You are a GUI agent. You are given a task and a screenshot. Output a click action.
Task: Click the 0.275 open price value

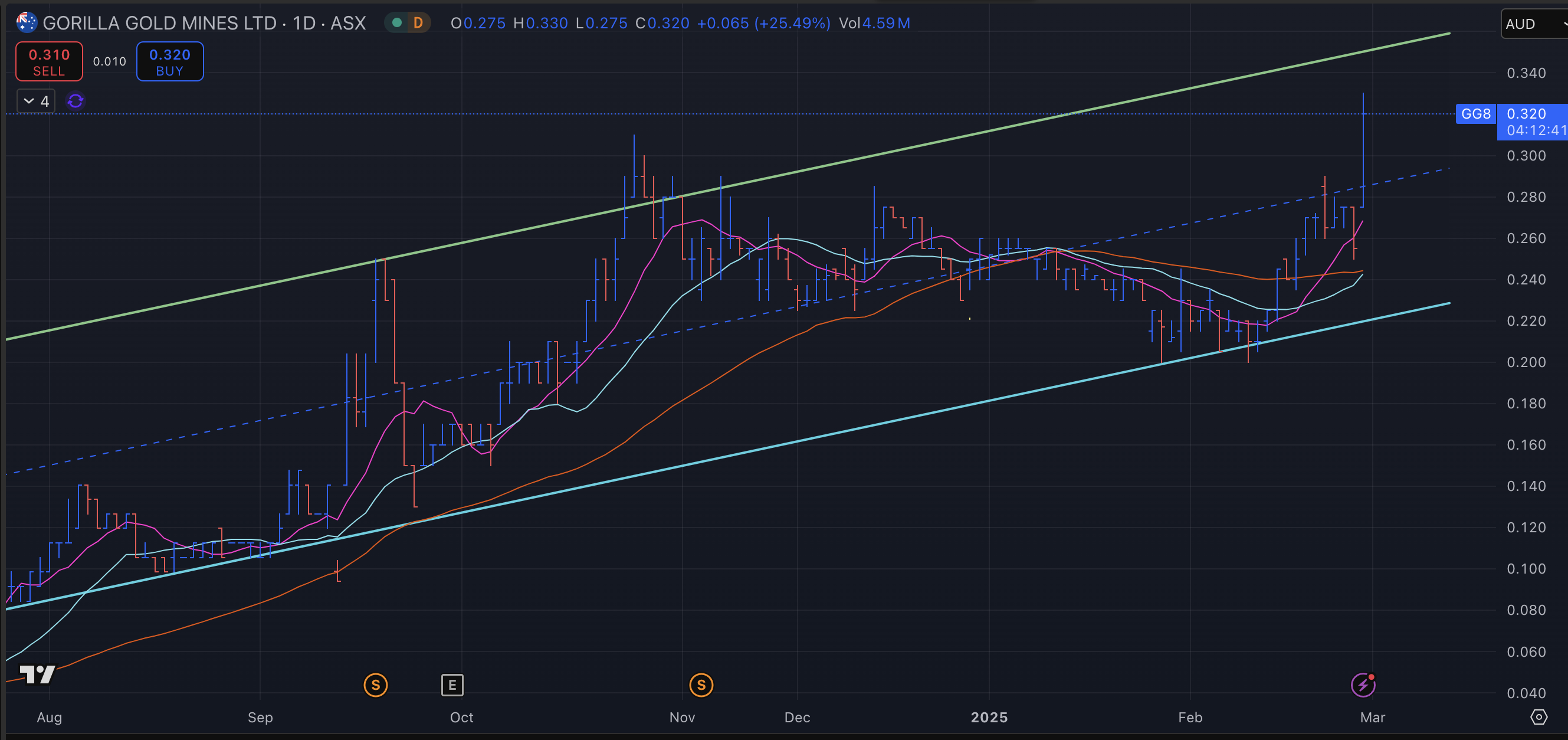point(484,23)
